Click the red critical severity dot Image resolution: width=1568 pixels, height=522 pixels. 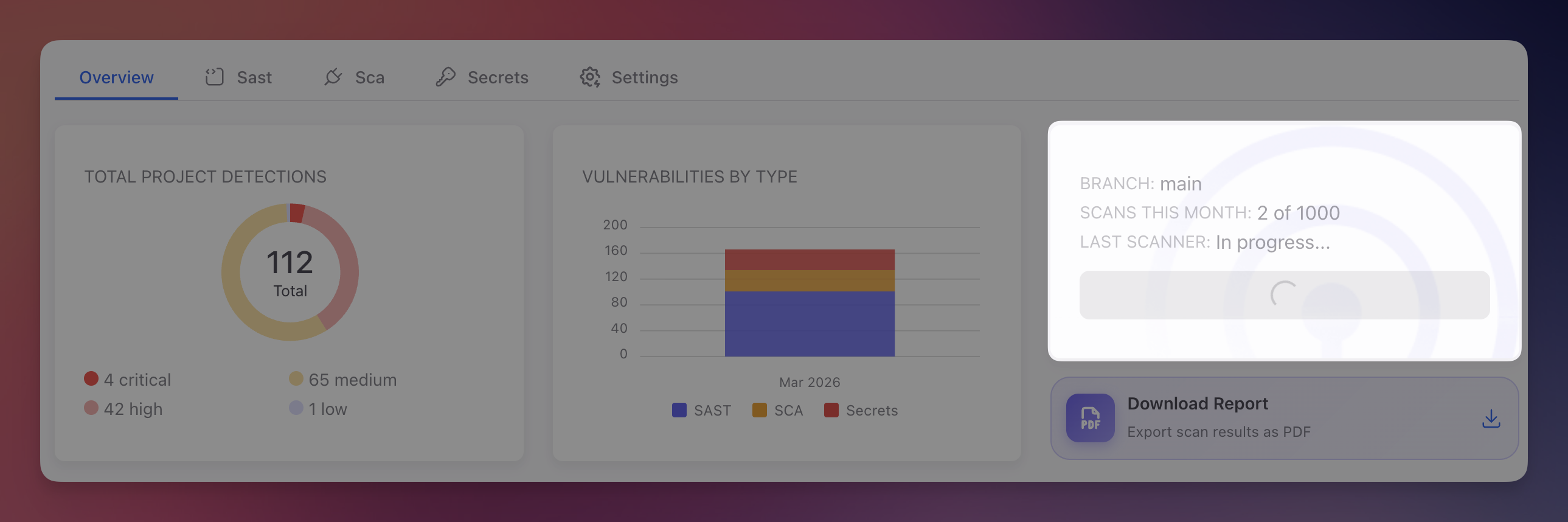91,378
